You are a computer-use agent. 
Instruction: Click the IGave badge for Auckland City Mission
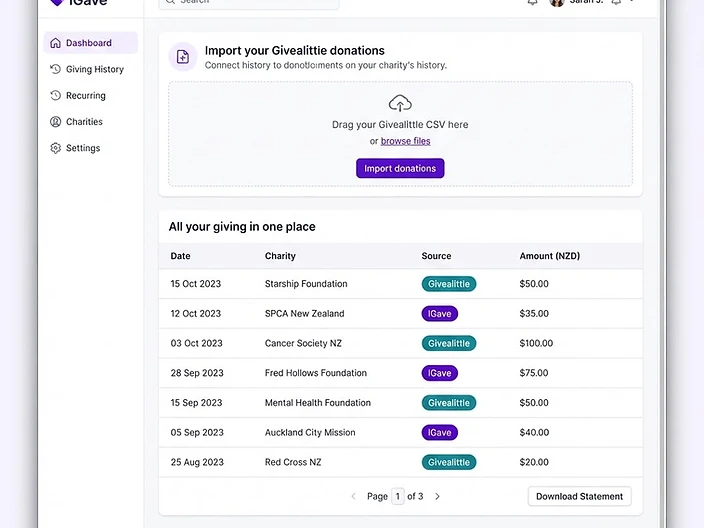tap(440, 432)
